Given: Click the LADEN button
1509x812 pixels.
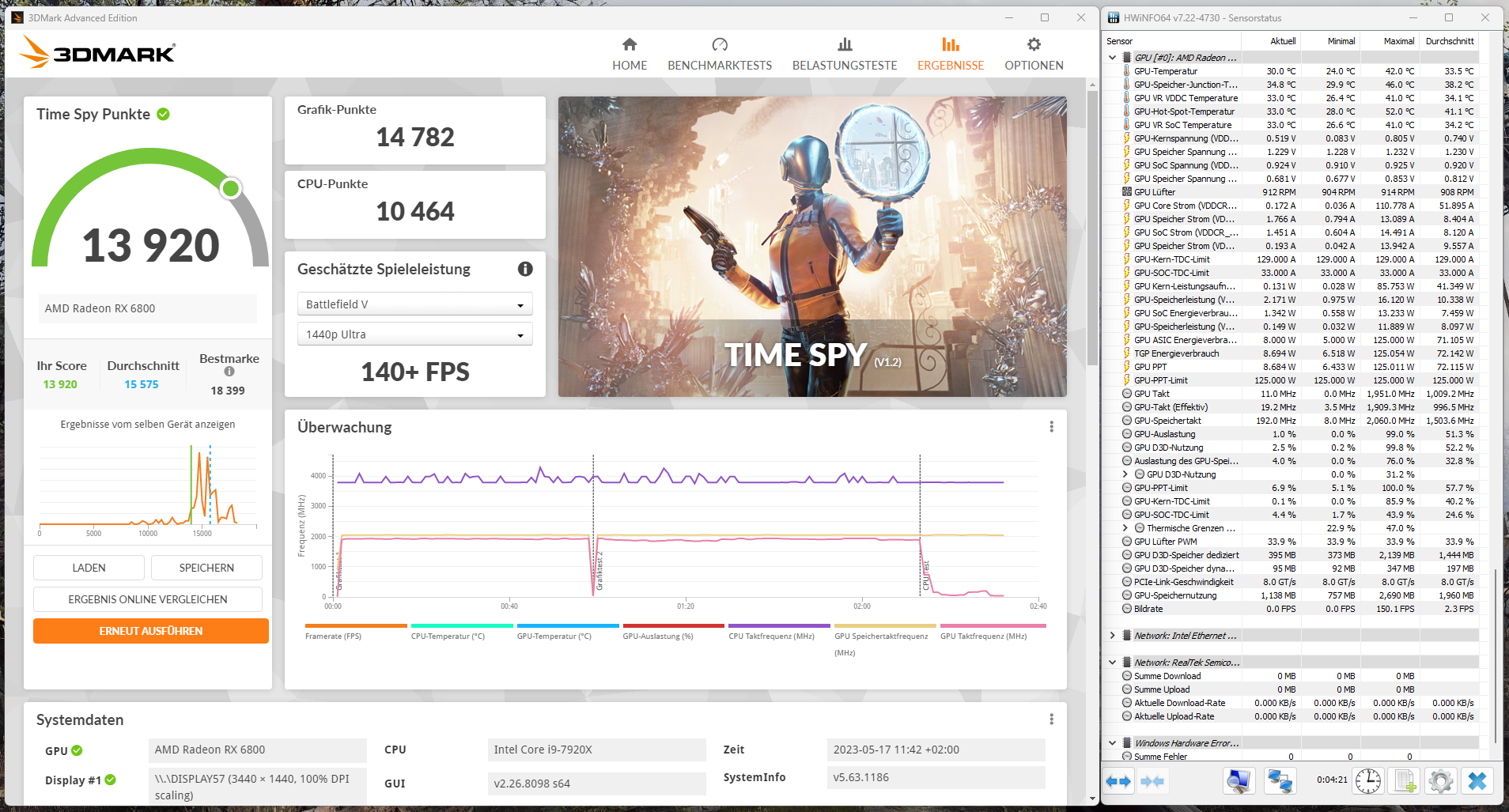Looking at the screenshot, I should [89, 568].
